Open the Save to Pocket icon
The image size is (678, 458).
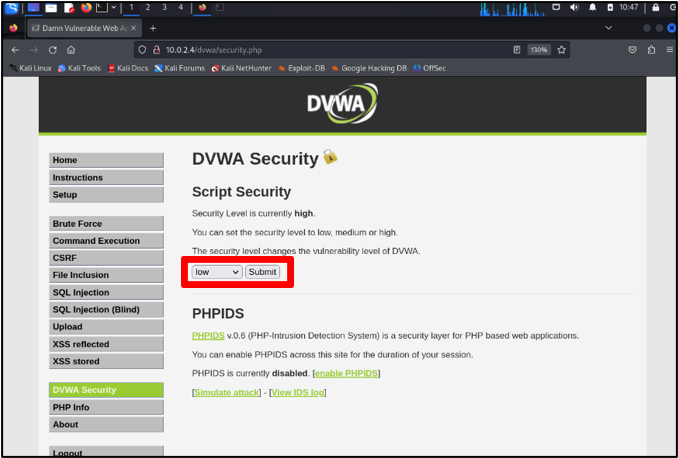click(632, 50)
